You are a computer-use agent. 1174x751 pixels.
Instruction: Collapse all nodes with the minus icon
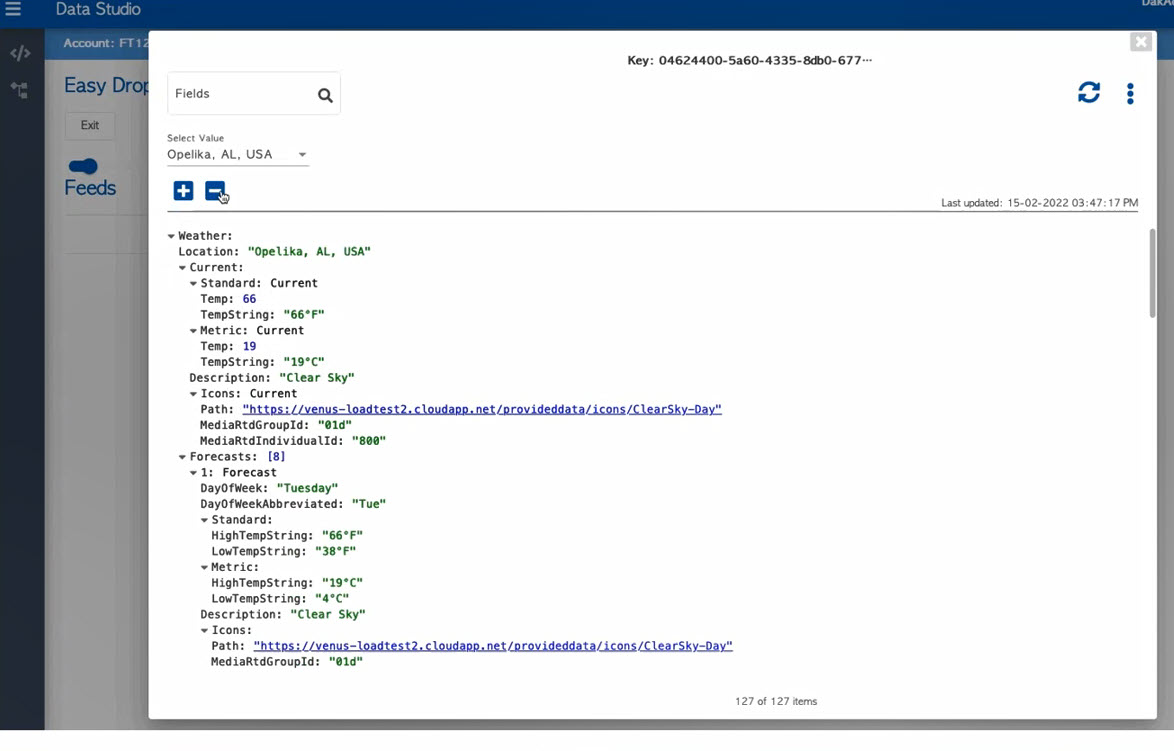pyautogui.click(x=215, y=191)
